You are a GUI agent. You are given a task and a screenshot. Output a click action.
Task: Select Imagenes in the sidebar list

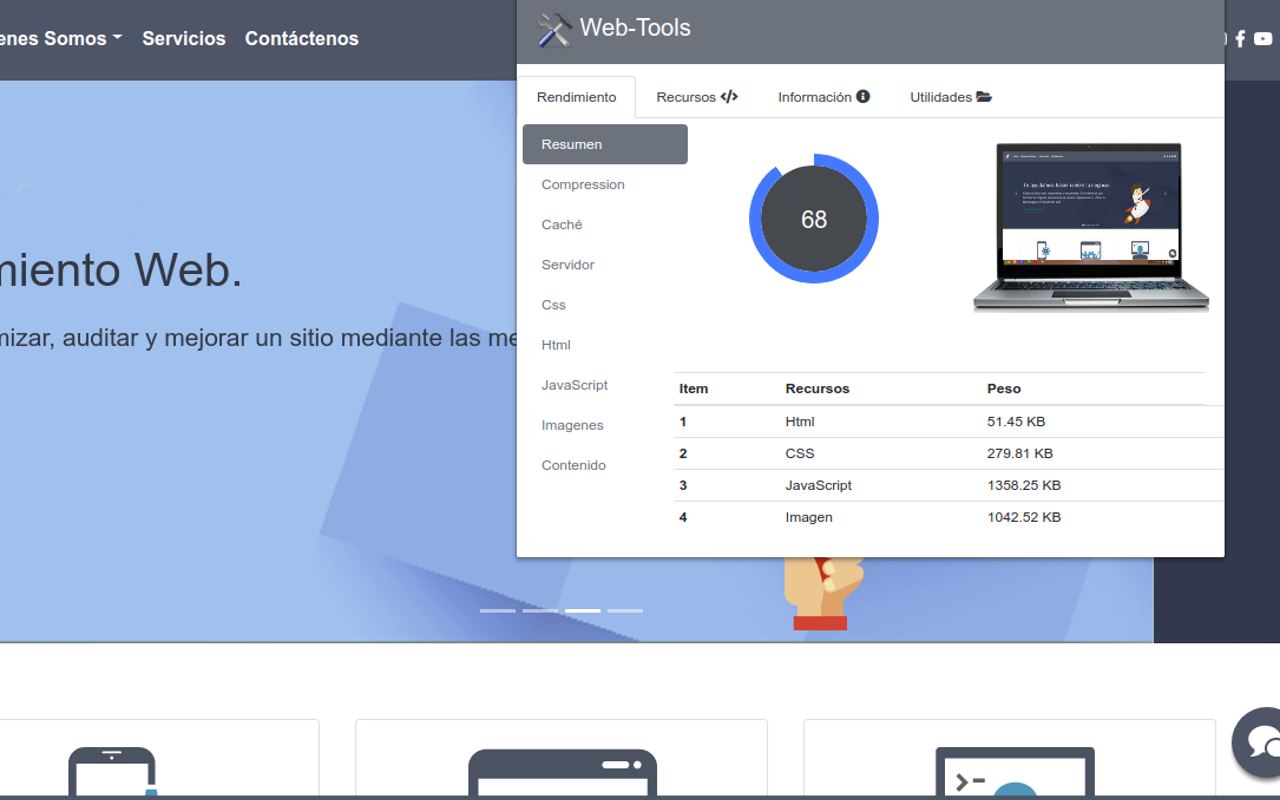[572, 424]
